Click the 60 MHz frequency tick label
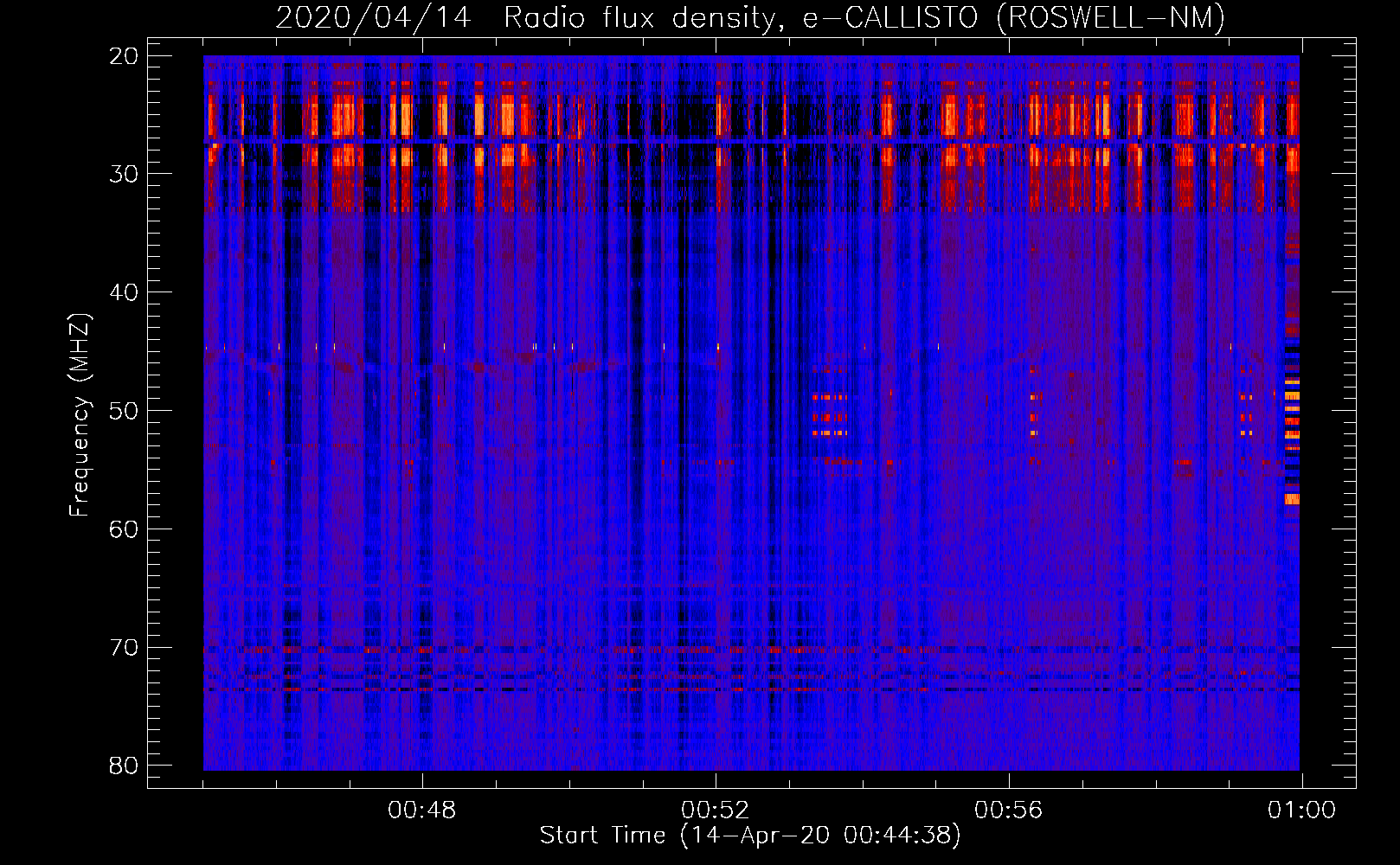Screen dimensions: 1400x865 pyautogui.click(x=125, y=529)
